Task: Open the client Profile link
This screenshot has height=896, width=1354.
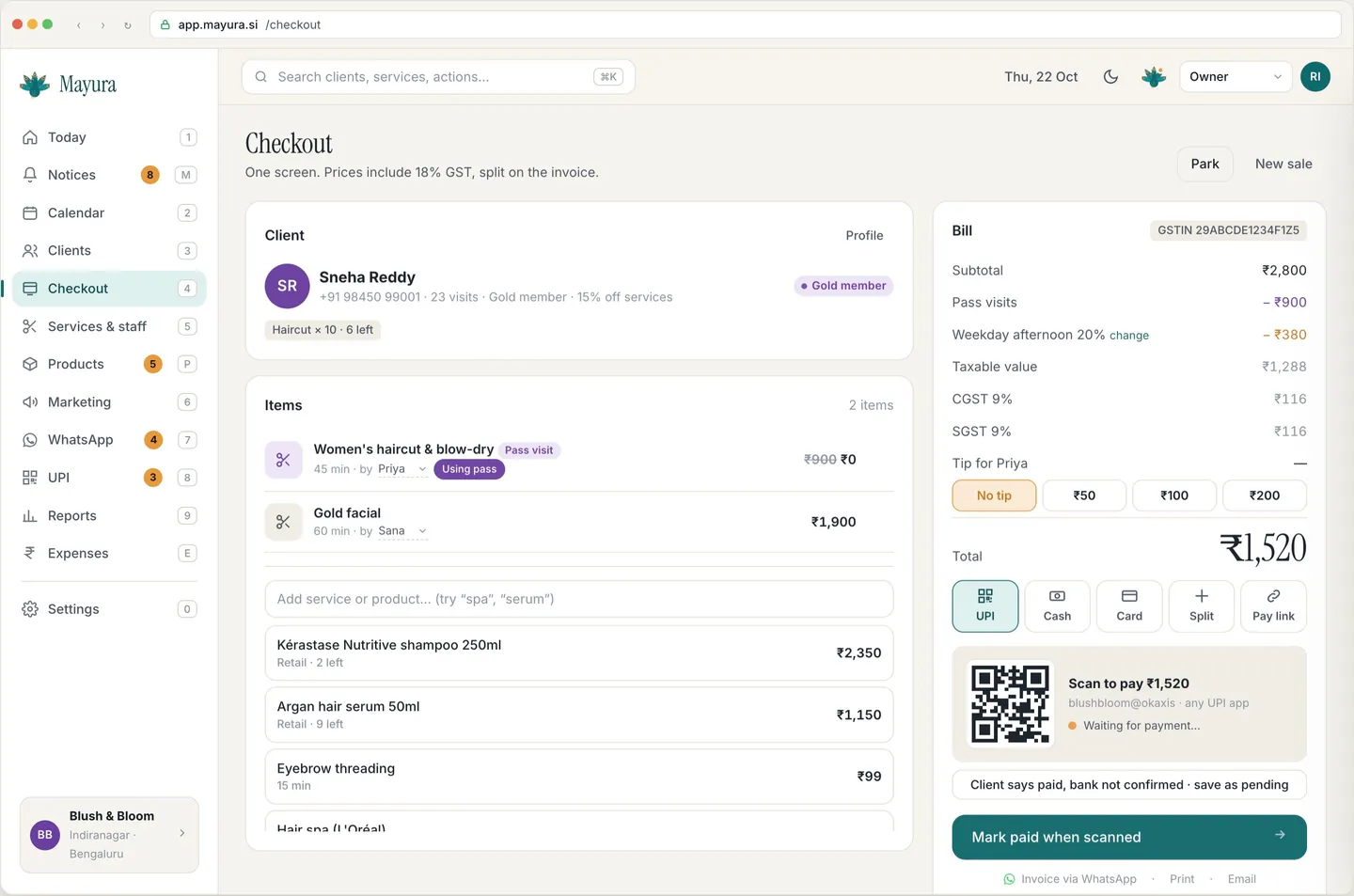Action: tap(864, 236)
